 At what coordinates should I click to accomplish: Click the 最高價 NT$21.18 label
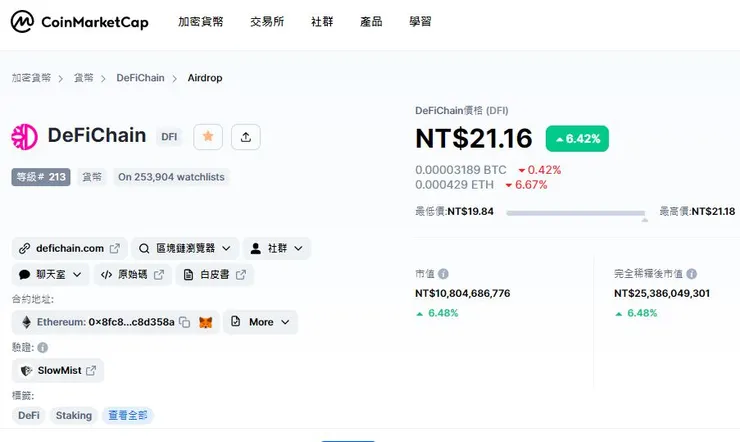[x=697, y=211]
